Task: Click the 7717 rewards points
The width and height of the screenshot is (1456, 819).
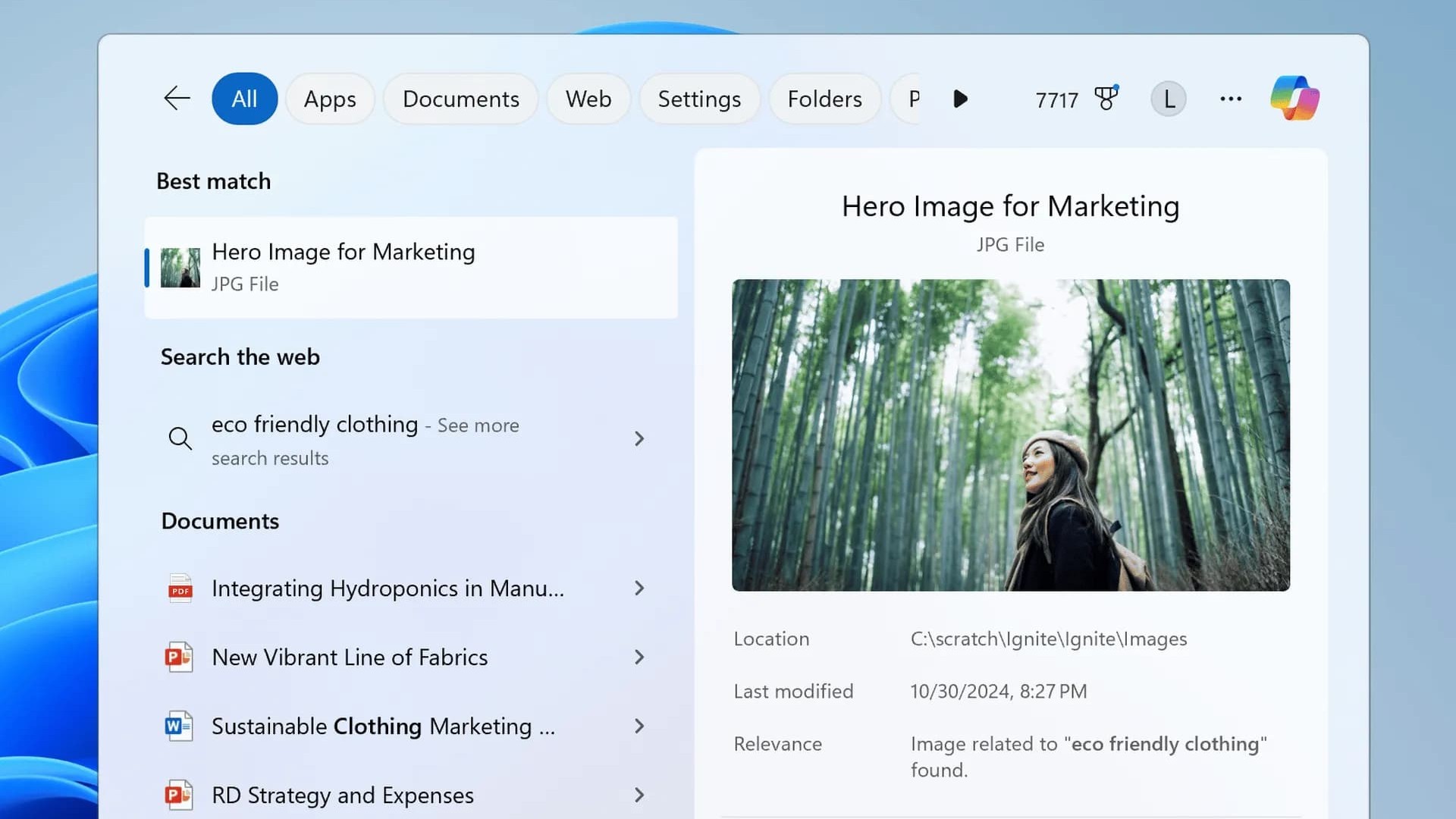Action: [x=1056, y=100]
